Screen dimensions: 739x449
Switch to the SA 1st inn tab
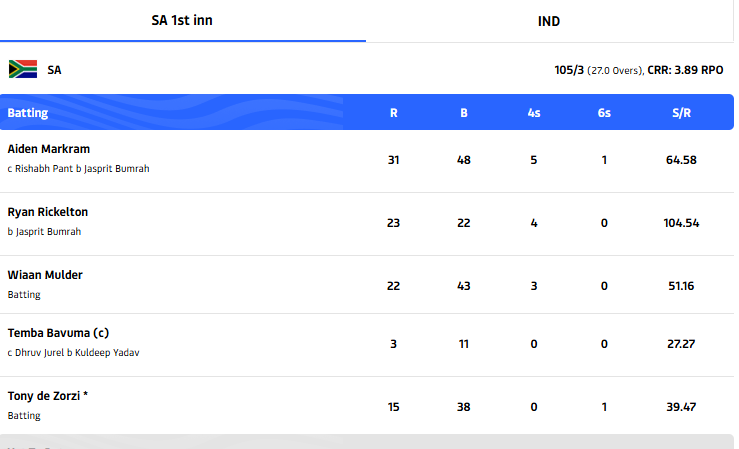click(x=183, y=20)
